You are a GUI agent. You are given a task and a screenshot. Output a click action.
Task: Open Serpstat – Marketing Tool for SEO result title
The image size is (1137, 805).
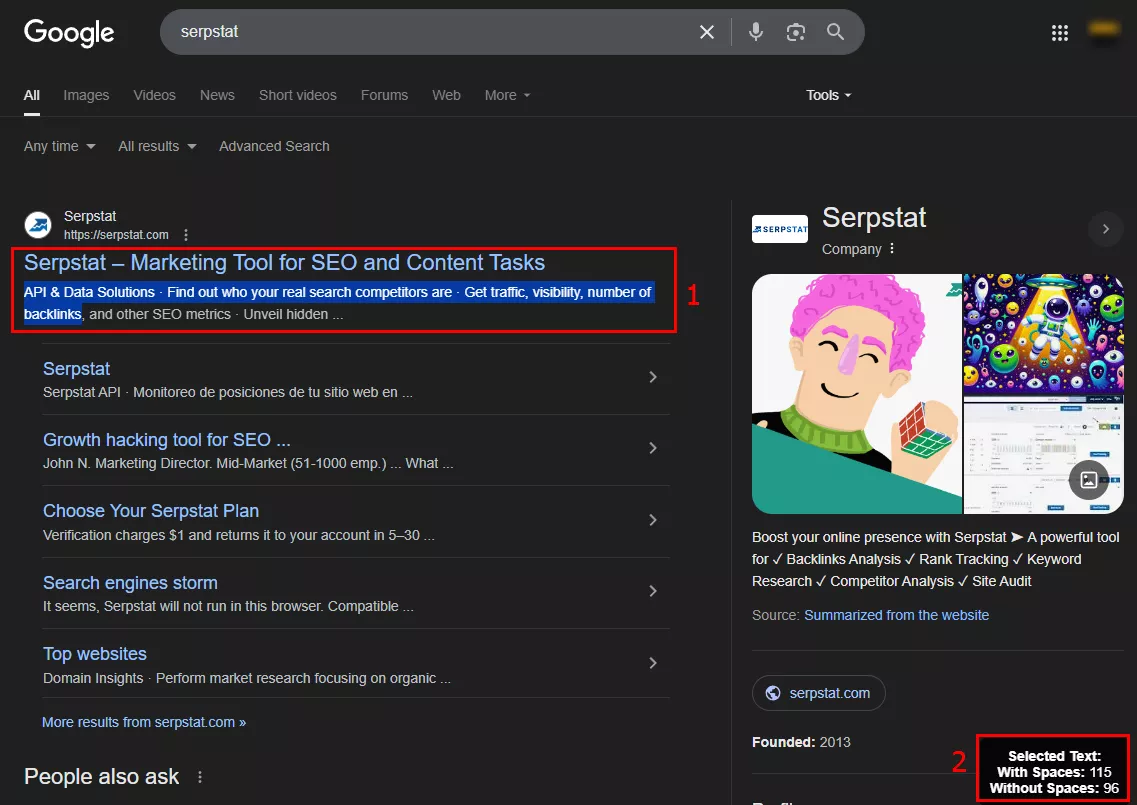(284, 263)
